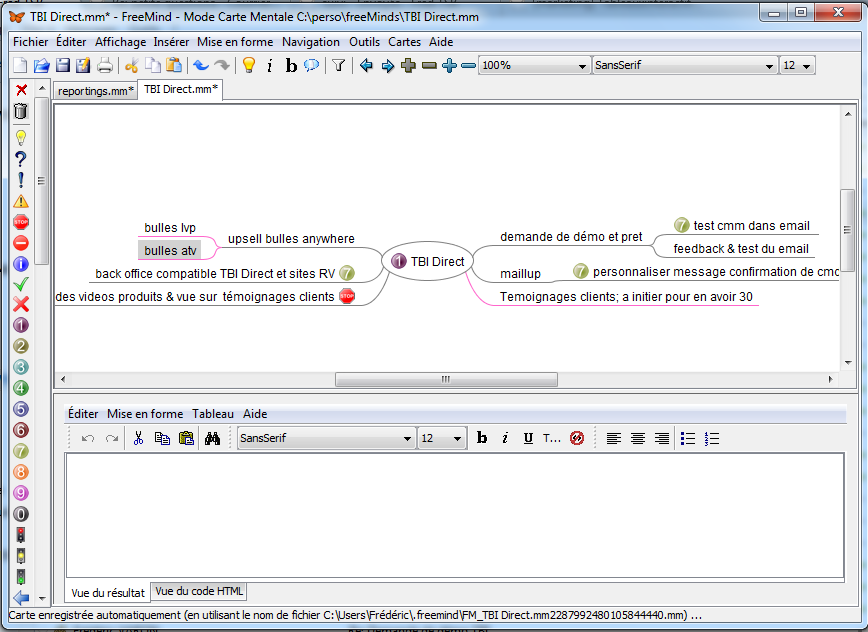Add the question mark icon to the node
This screenshot has height=632, width=868.
[20, 159]
